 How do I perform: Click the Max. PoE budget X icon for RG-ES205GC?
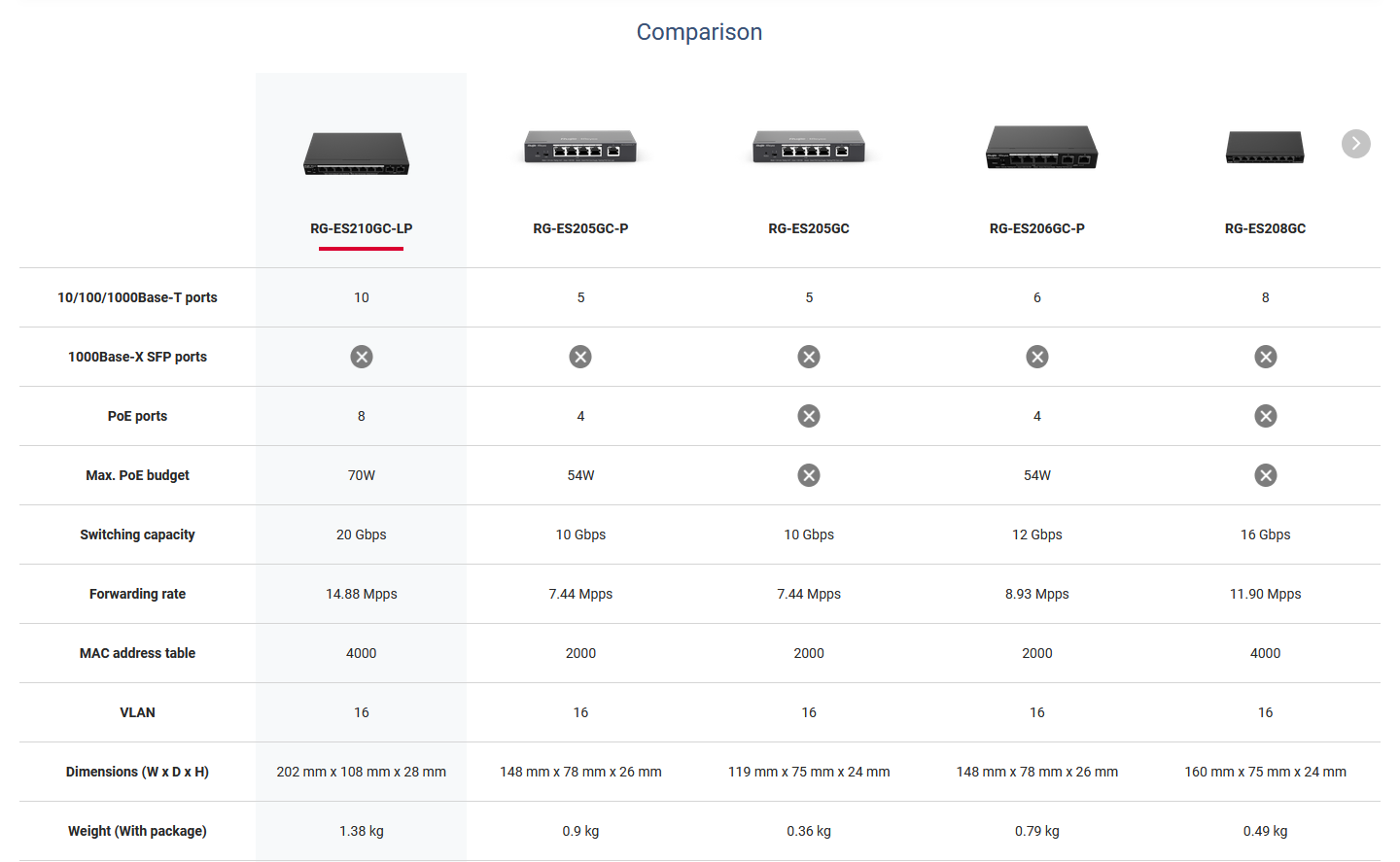pyautogui.click(x=809, y=475)
